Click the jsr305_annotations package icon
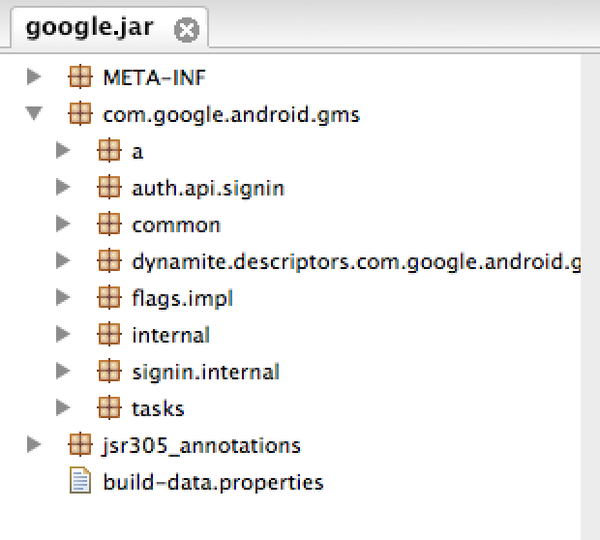The height and width of the screenshot is (540, 600). coord(80,444)
